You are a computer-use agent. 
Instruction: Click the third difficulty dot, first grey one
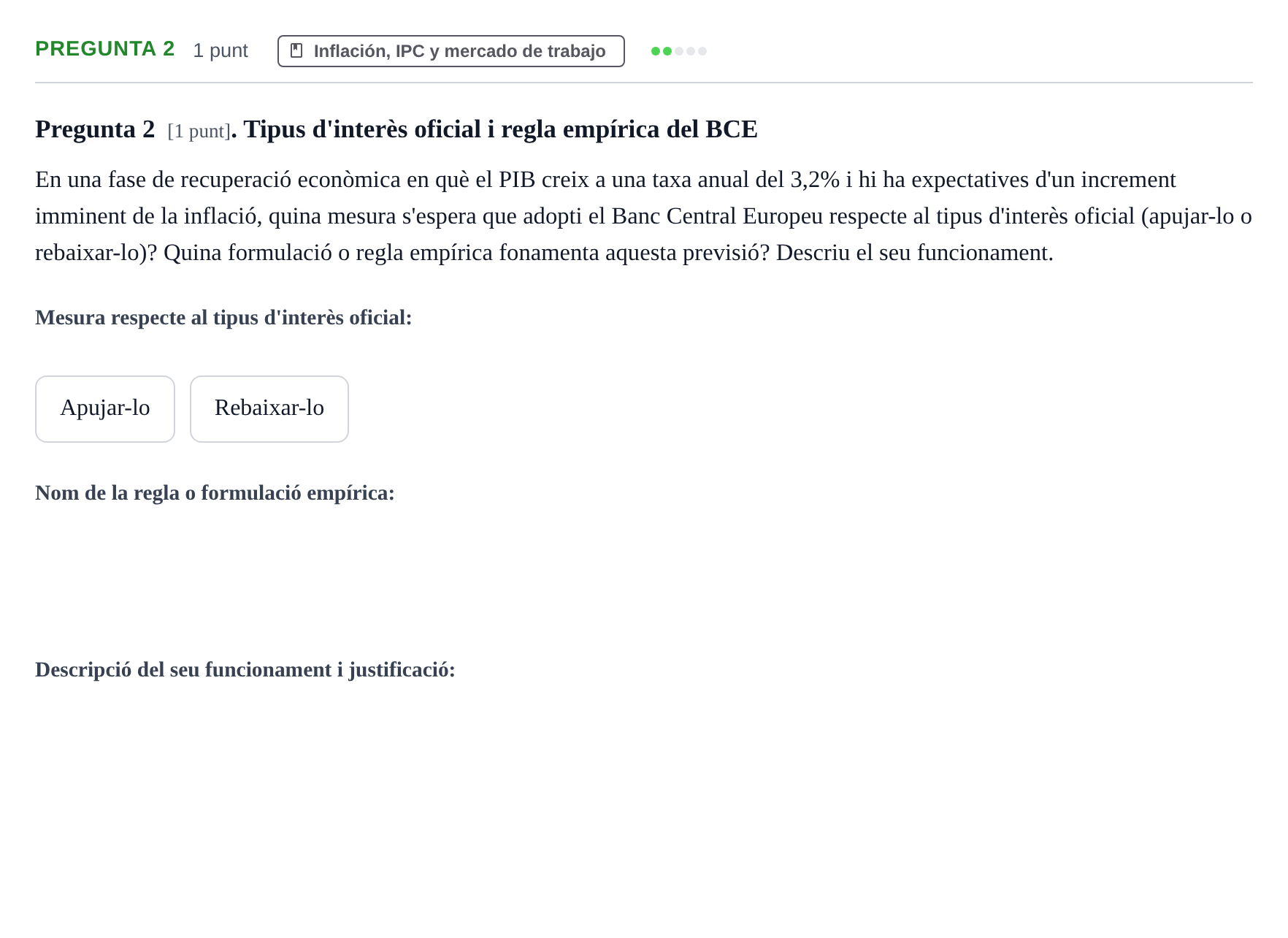coord(679,51)
